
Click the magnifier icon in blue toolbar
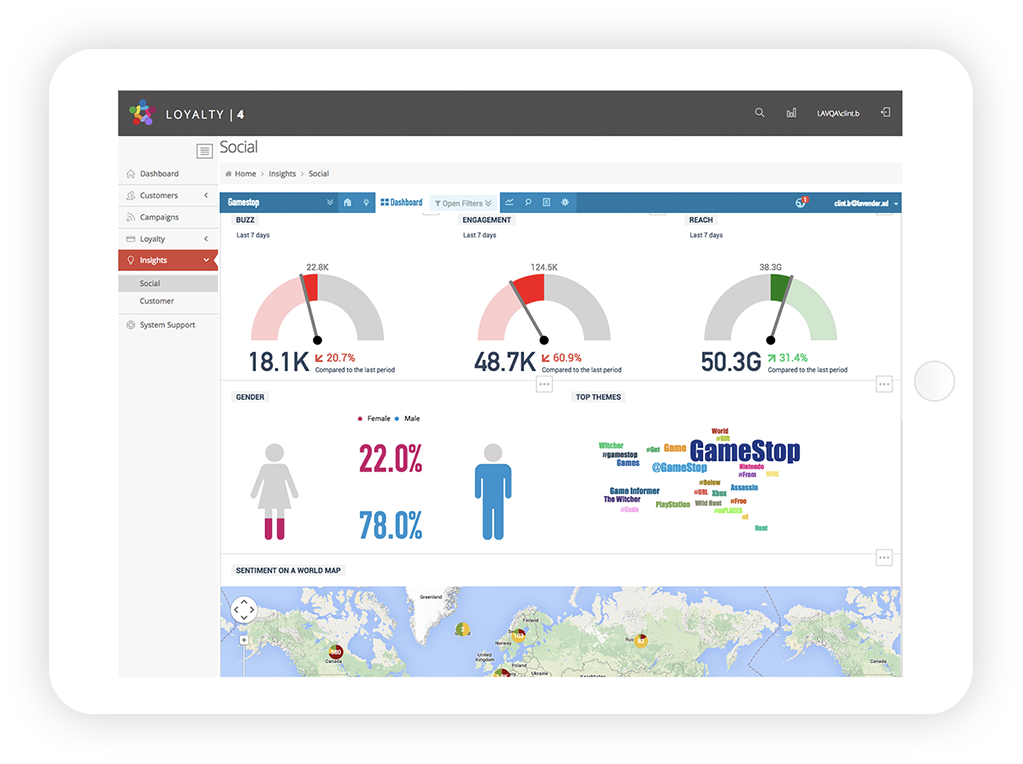point(528,202)
